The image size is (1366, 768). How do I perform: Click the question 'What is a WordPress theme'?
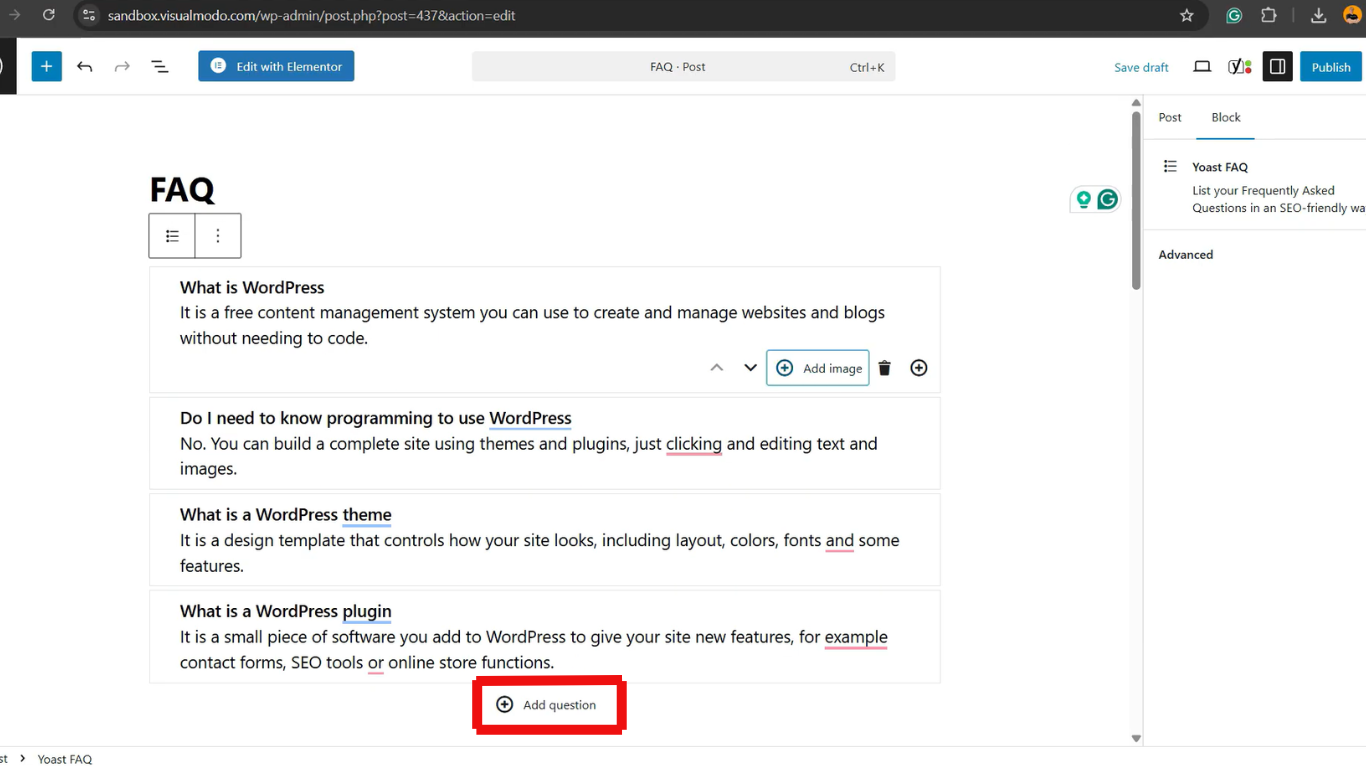[286, 515]
